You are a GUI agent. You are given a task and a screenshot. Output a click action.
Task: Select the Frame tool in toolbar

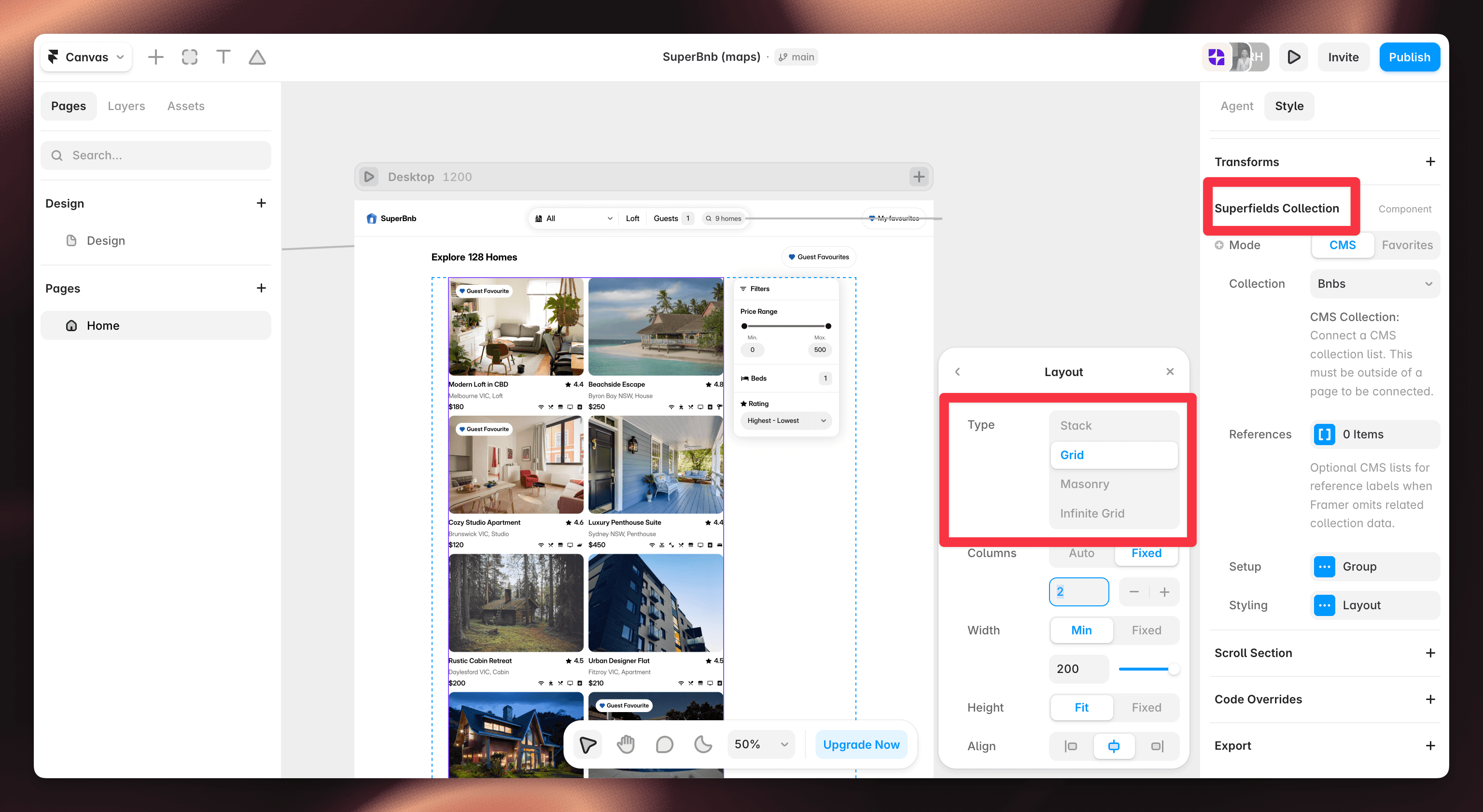pos(189,57)
